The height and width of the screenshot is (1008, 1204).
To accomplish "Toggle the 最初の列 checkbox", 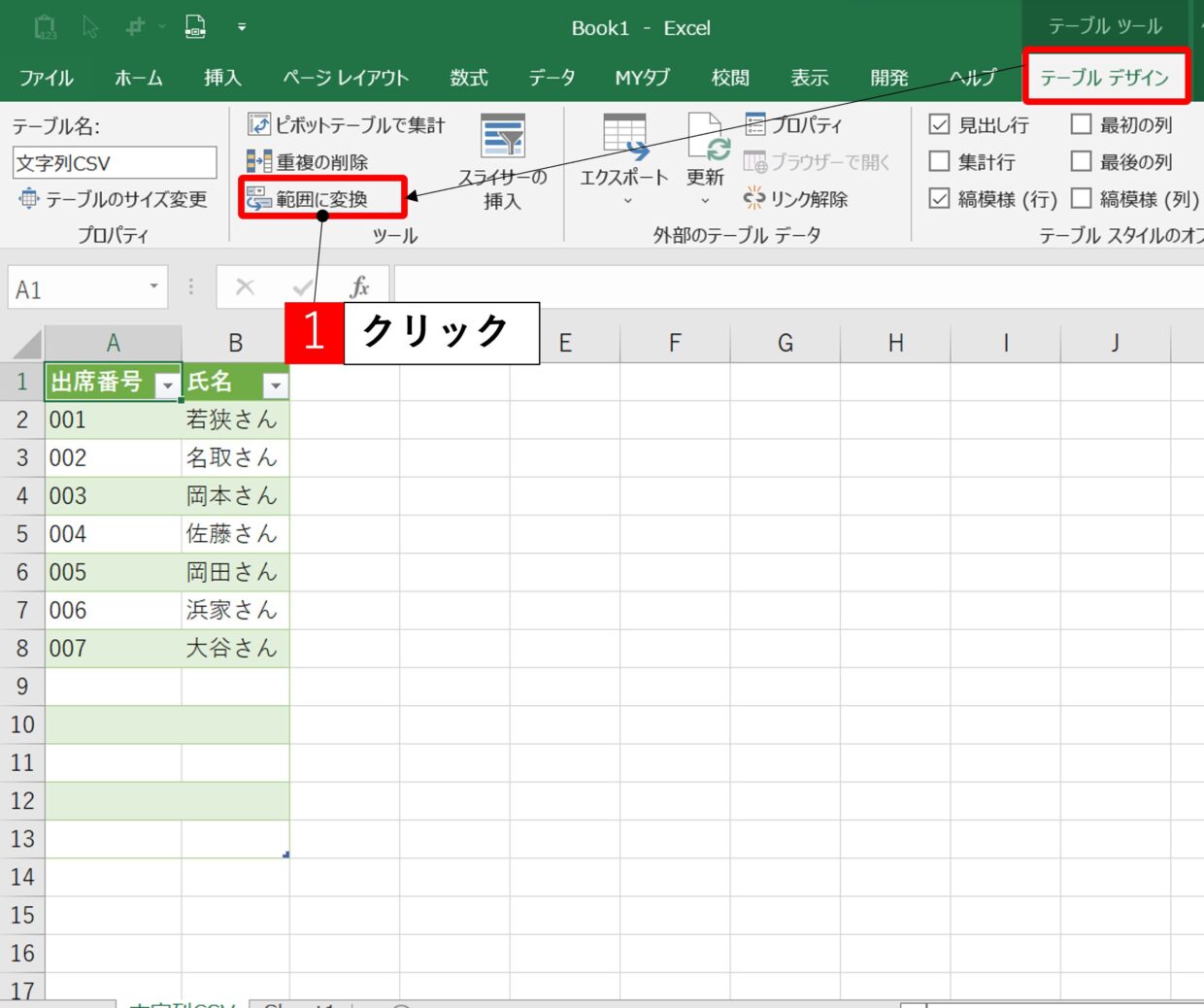I will (1081, 124).
